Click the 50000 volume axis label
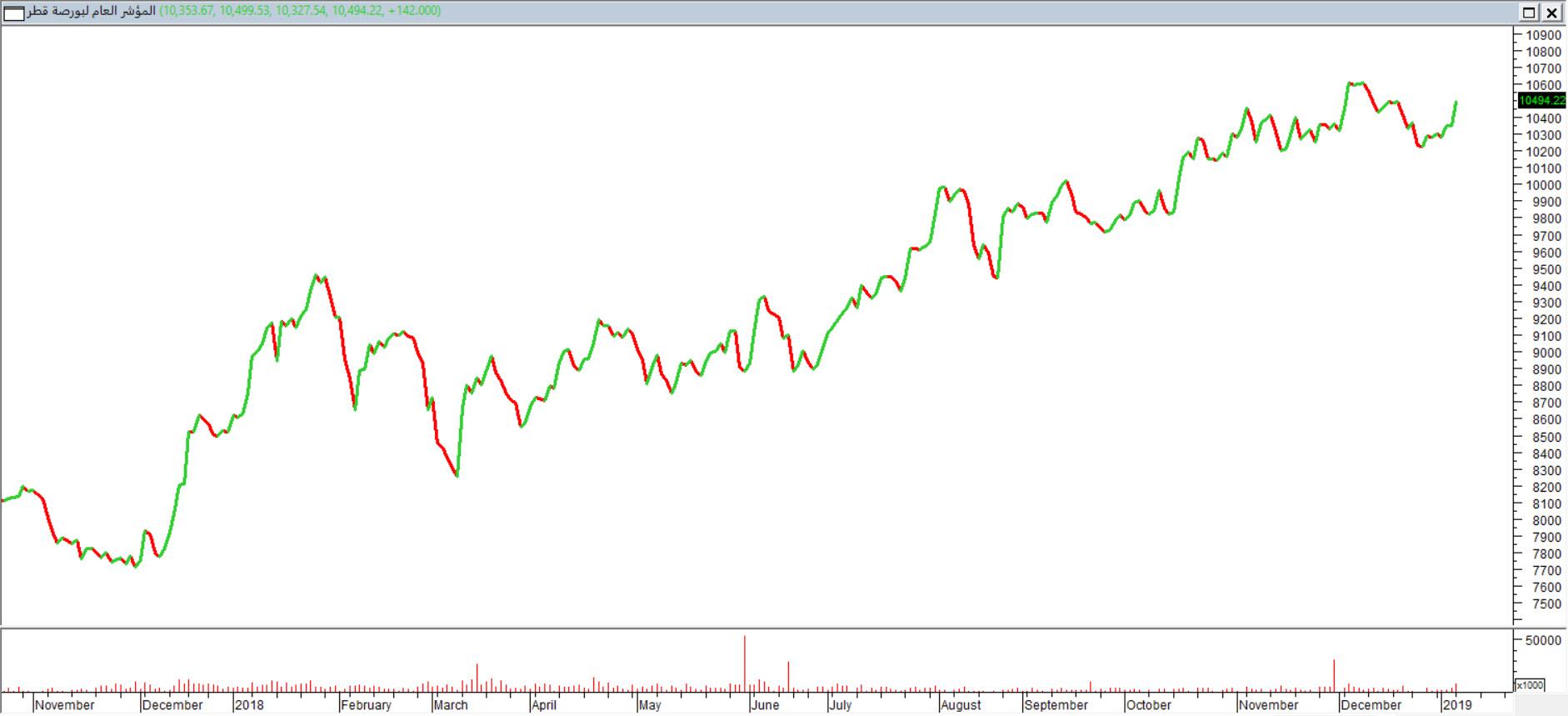 [1543, 640]
